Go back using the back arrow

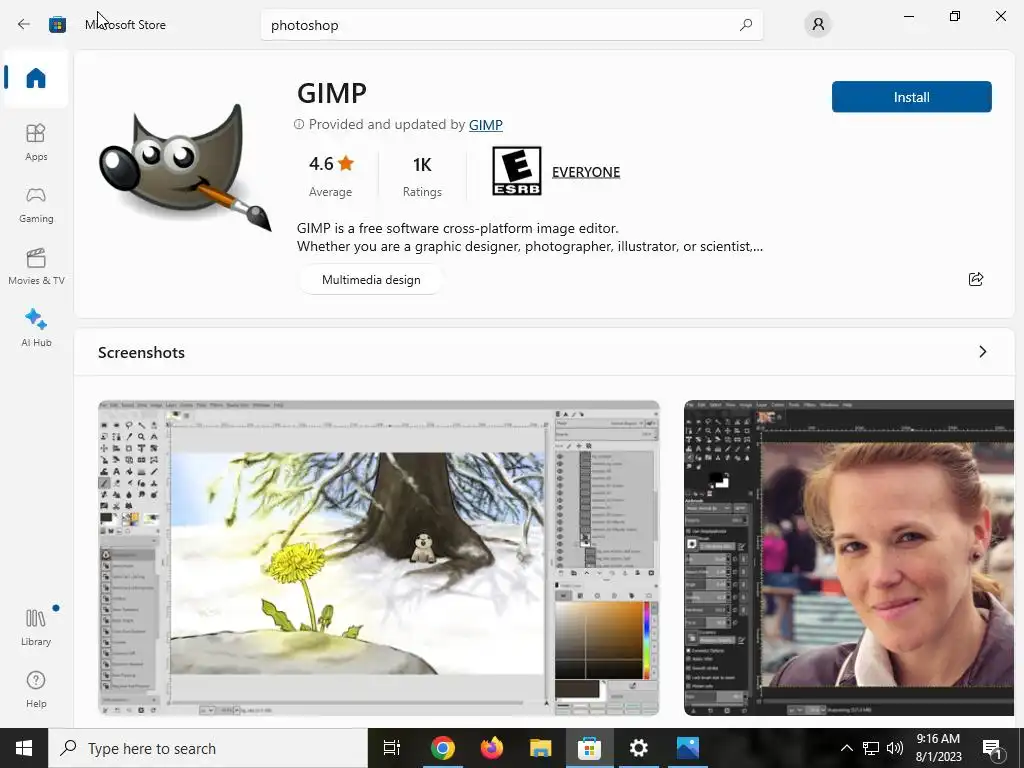(24, 25)
